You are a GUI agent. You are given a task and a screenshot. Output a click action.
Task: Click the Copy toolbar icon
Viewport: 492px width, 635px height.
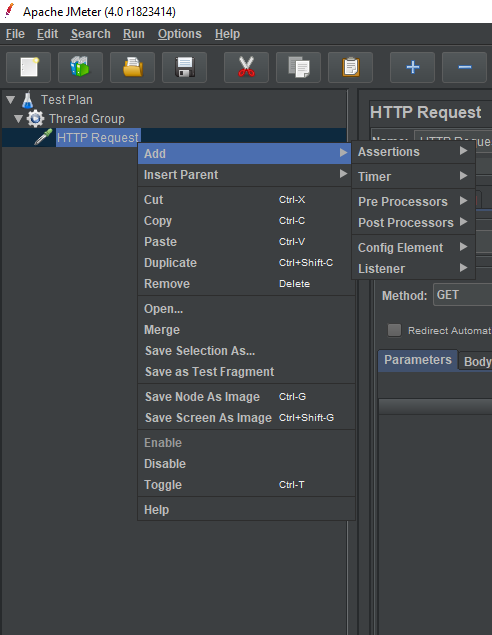tap(298, 67)
